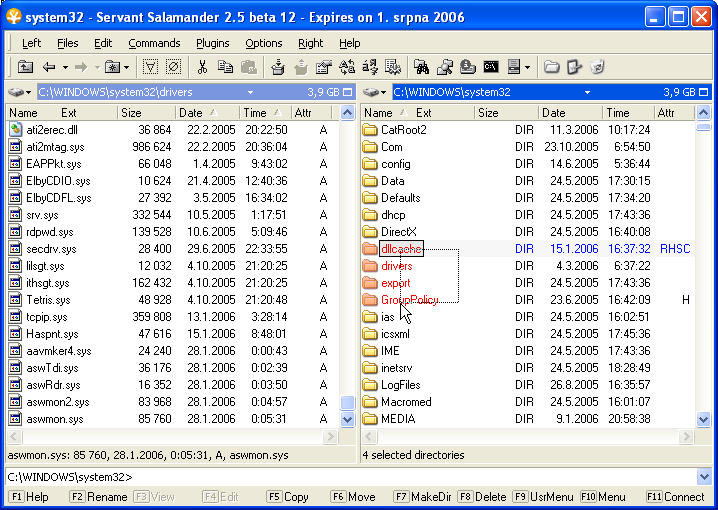
Task: Select file Tetris.sys in left panel
Action: click(x=48, y=300)
